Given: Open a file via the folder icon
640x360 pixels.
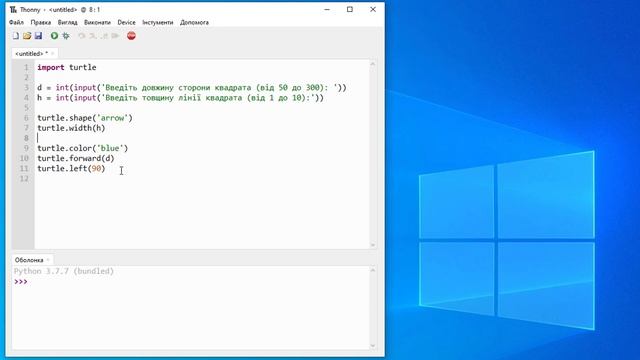Looking at the screenshot, I should pyautogui.click(x=27, y=36).
